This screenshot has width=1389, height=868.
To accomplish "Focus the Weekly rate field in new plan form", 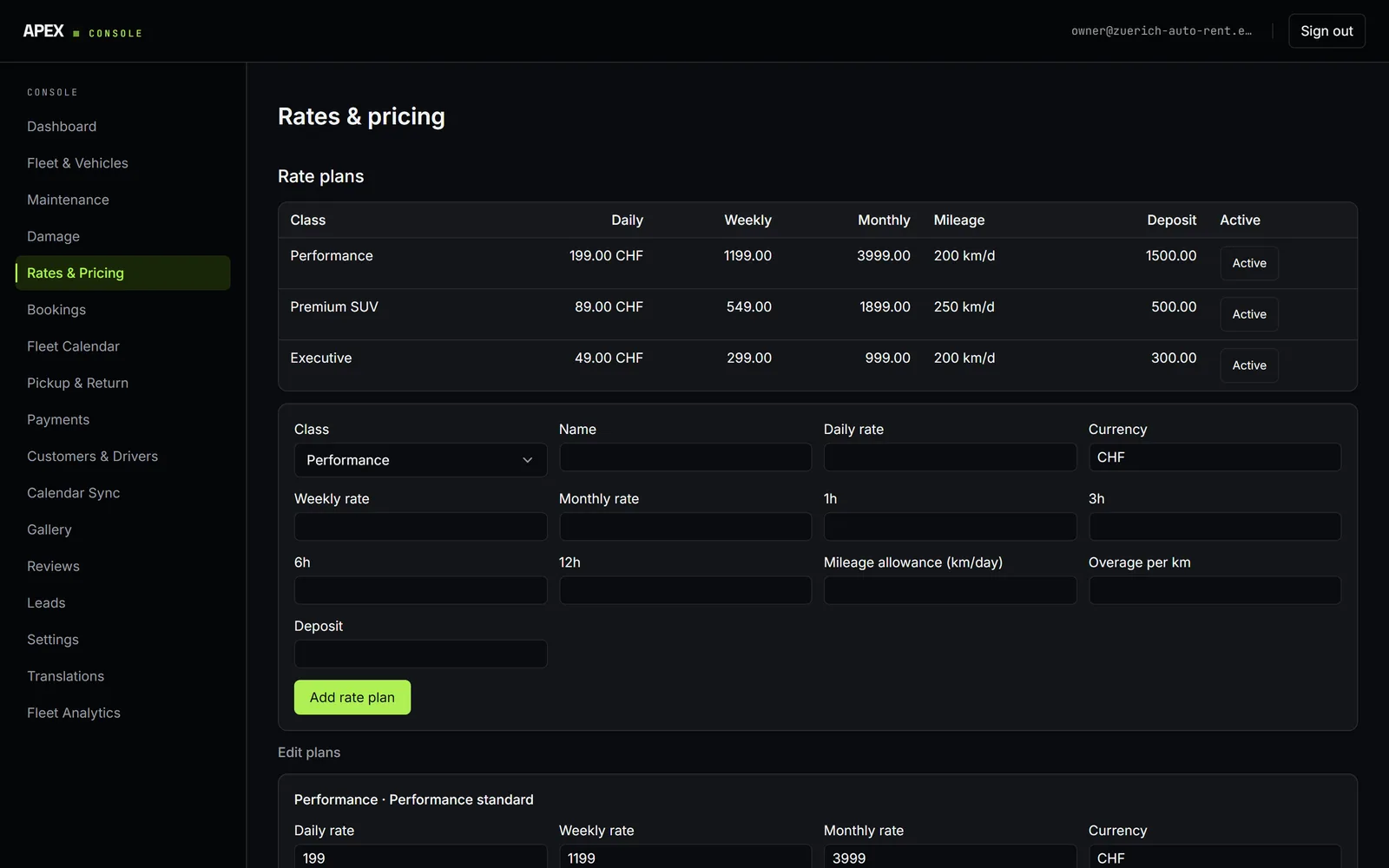I will (x=420, y=527).
